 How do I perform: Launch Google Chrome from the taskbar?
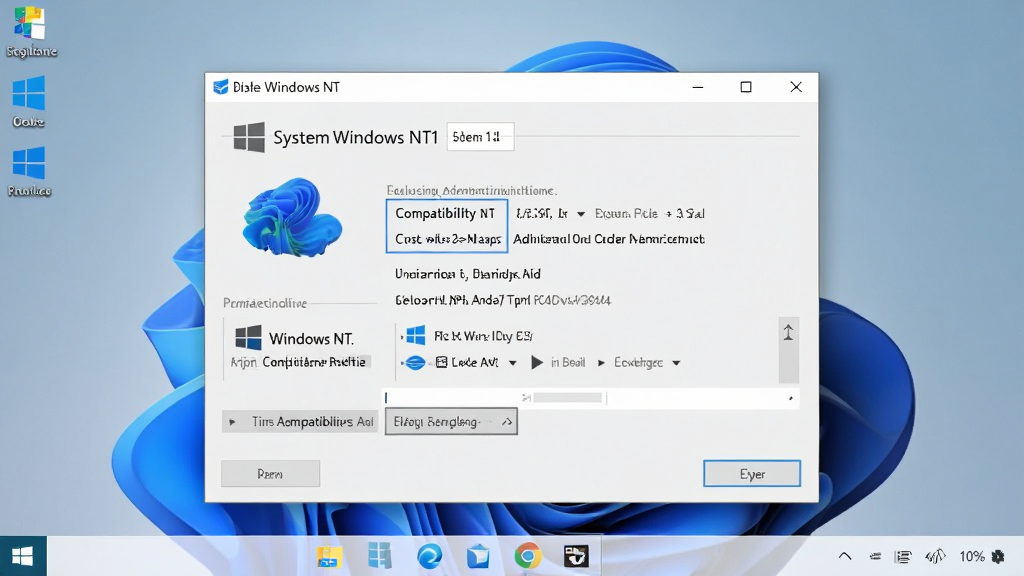tap(527, 556)
